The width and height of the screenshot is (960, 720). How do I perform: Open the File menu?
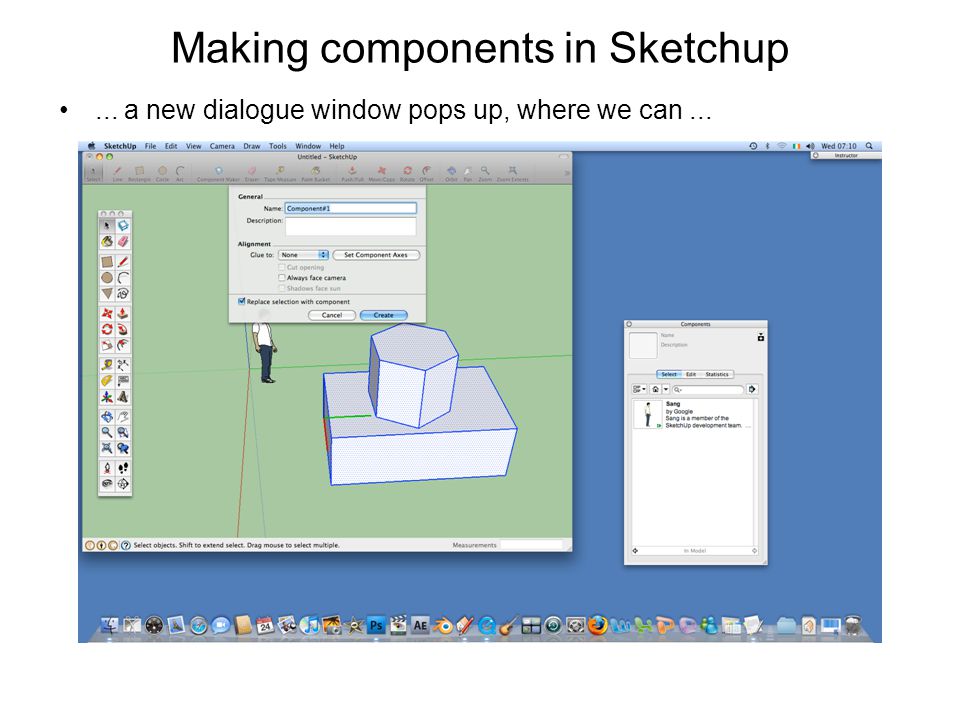pos(150,146)
